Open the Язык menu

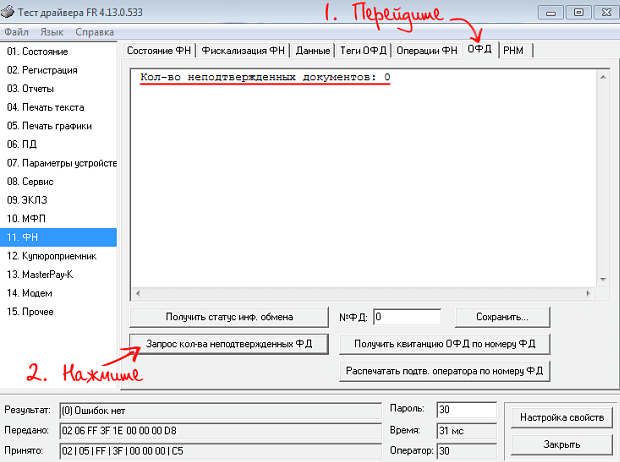coord(51,31)
